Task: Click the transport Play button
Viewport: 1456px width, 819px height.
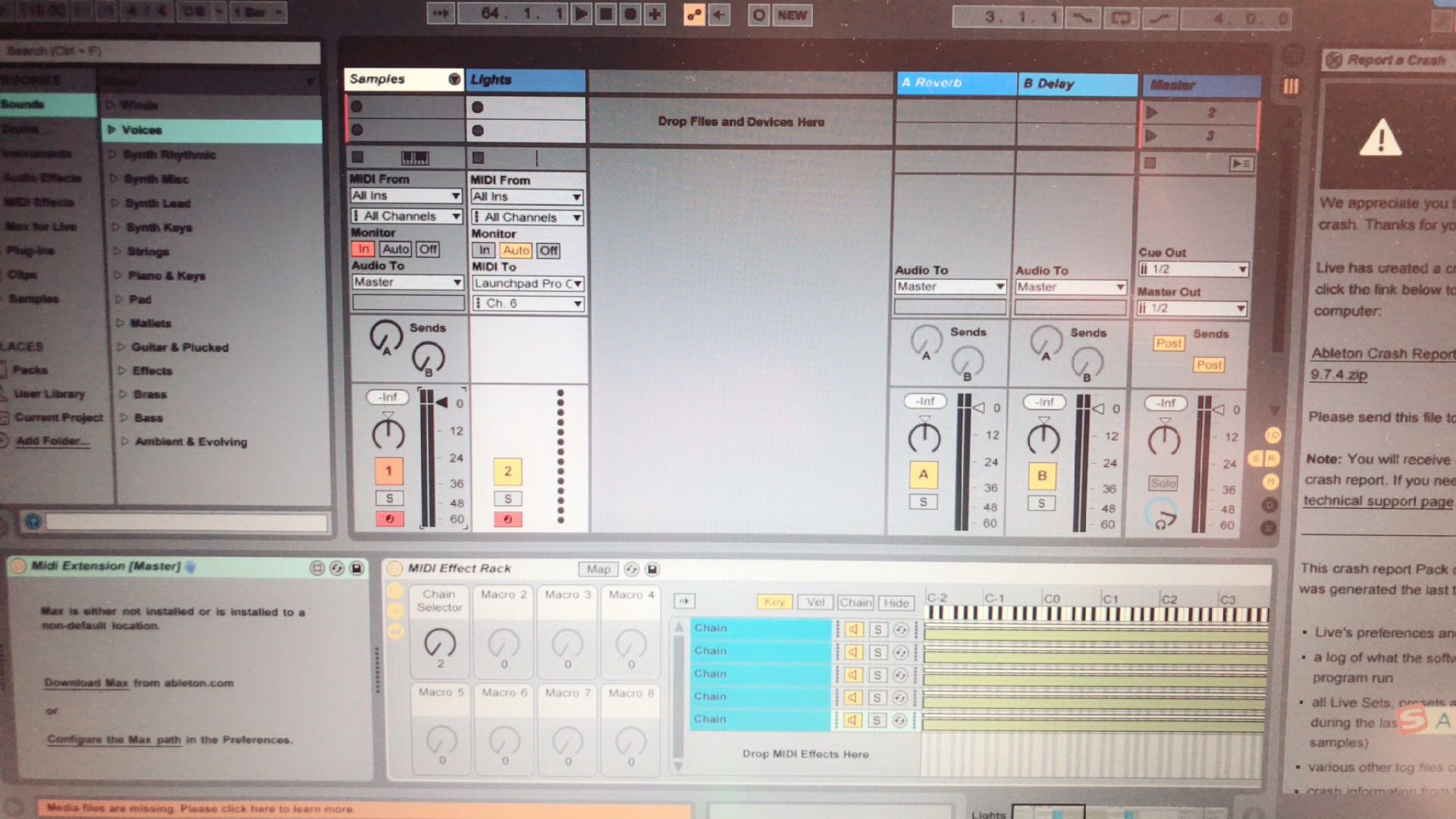Action: coord(581,14)
